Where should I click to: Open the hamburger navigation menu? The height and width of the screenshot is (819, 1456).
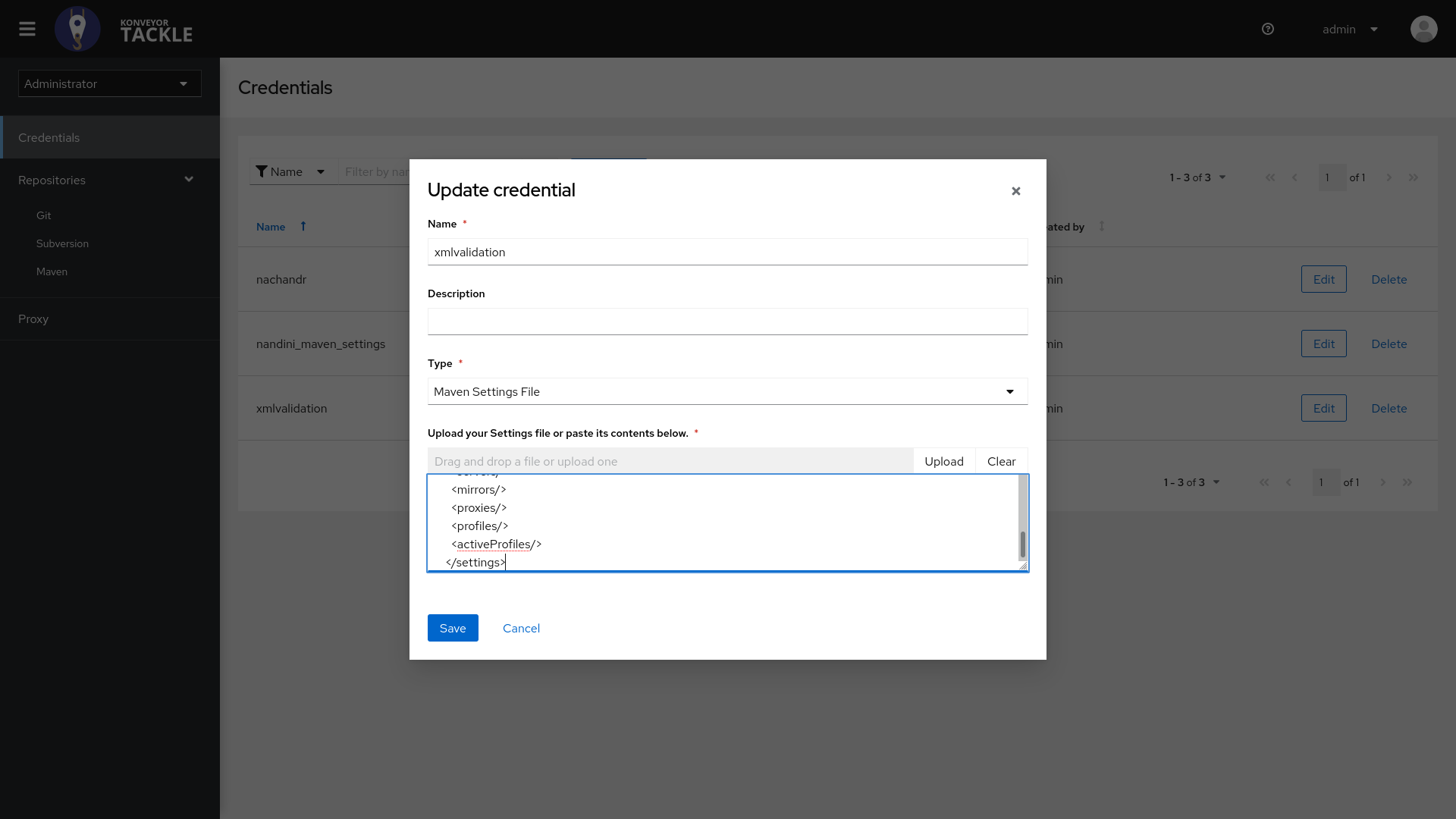[x=27, y=29]
